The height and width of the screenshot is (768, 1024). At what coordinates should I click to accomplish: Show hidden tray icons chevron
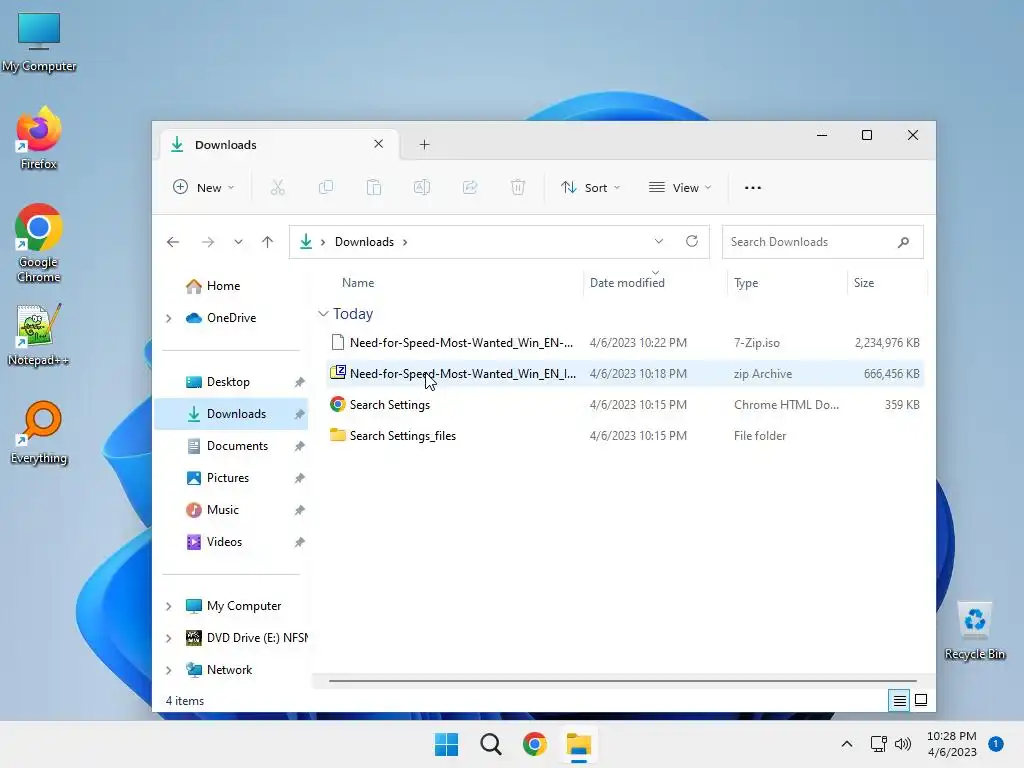click(846, 744)
